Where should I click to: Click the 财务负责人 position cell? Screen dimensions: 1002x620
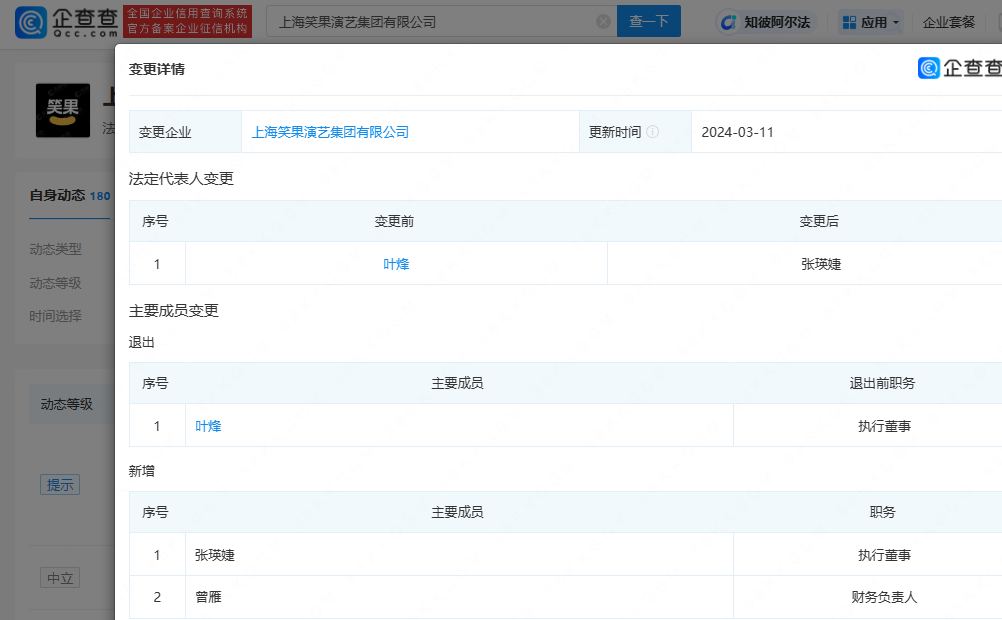(x=884, y=597)
